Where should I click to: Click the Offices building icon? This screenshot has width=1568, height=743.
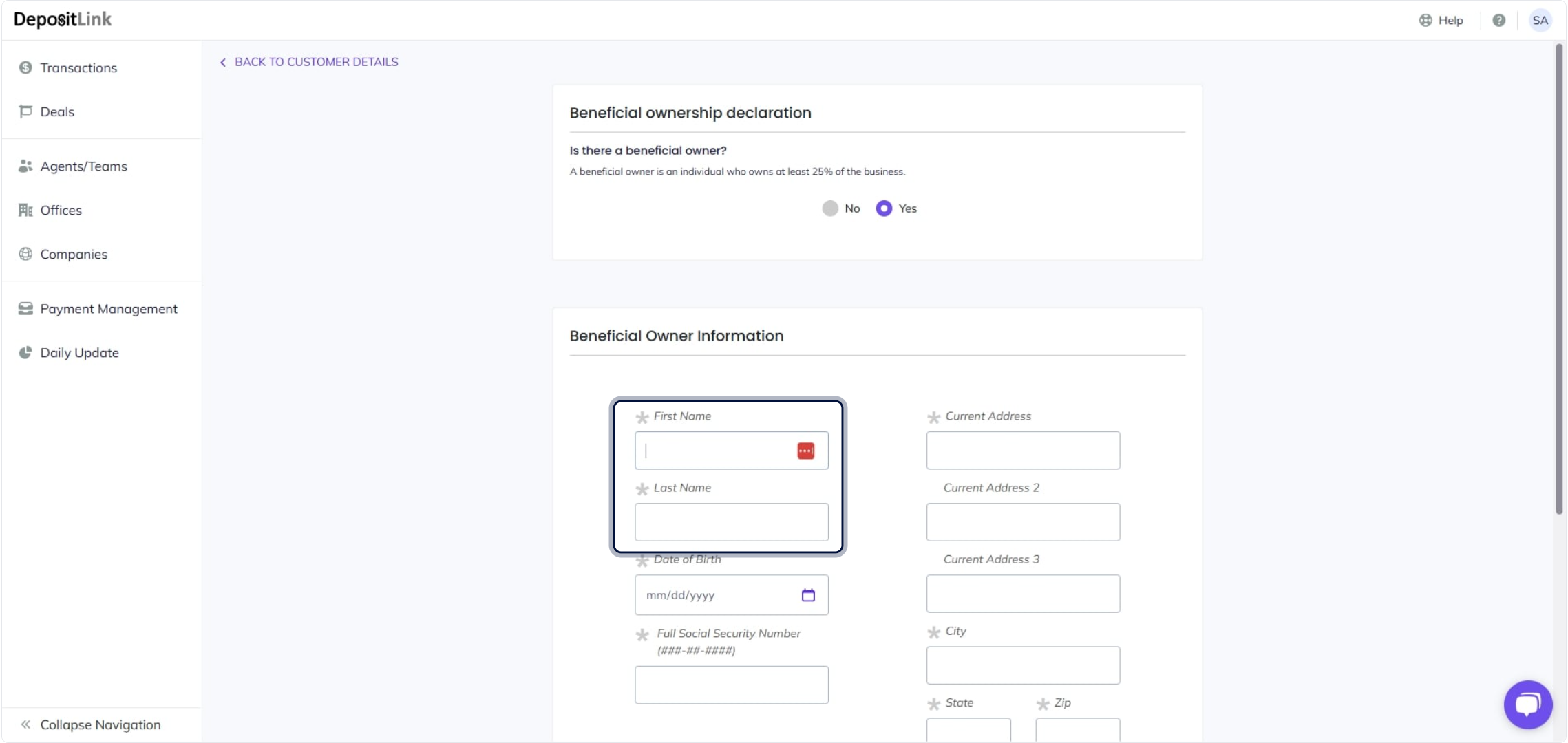tap(25, 210)
